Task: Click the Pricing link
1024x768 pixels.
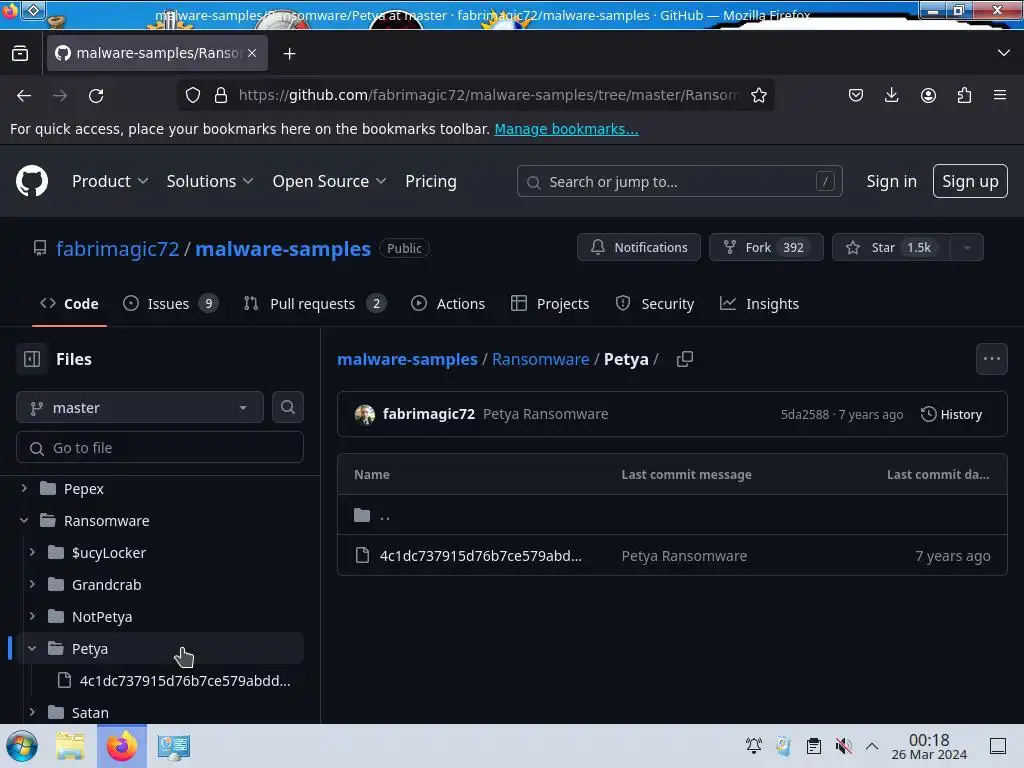Action: [430, 181]
